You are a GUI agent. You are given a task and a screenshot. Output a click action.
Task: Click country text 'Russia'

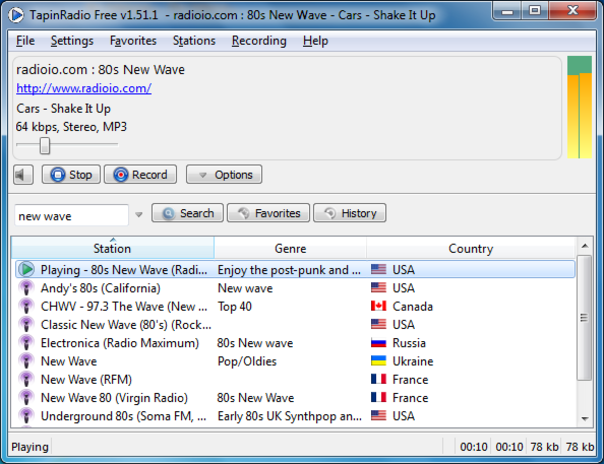[x=409, y=343]
